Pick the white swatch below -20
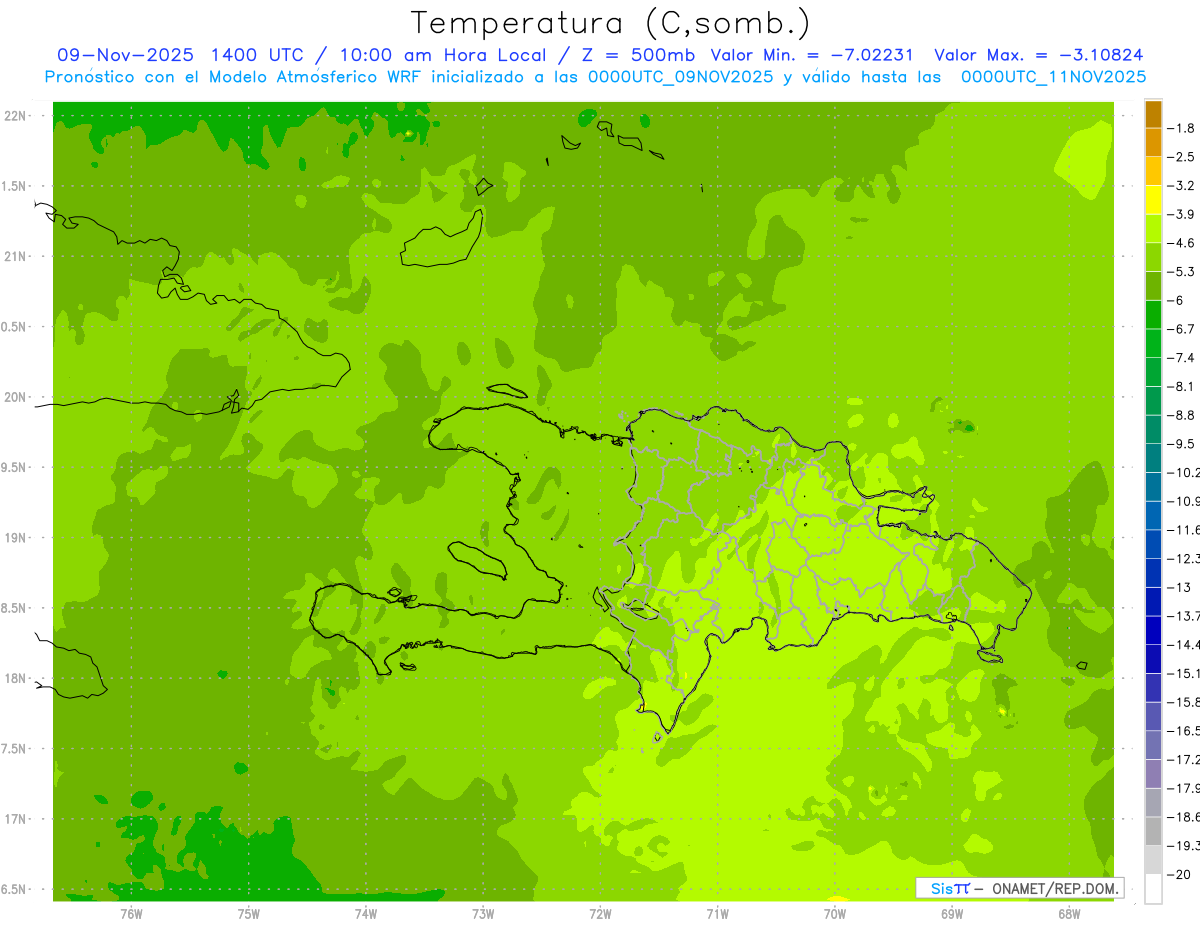 (1153, 889)
